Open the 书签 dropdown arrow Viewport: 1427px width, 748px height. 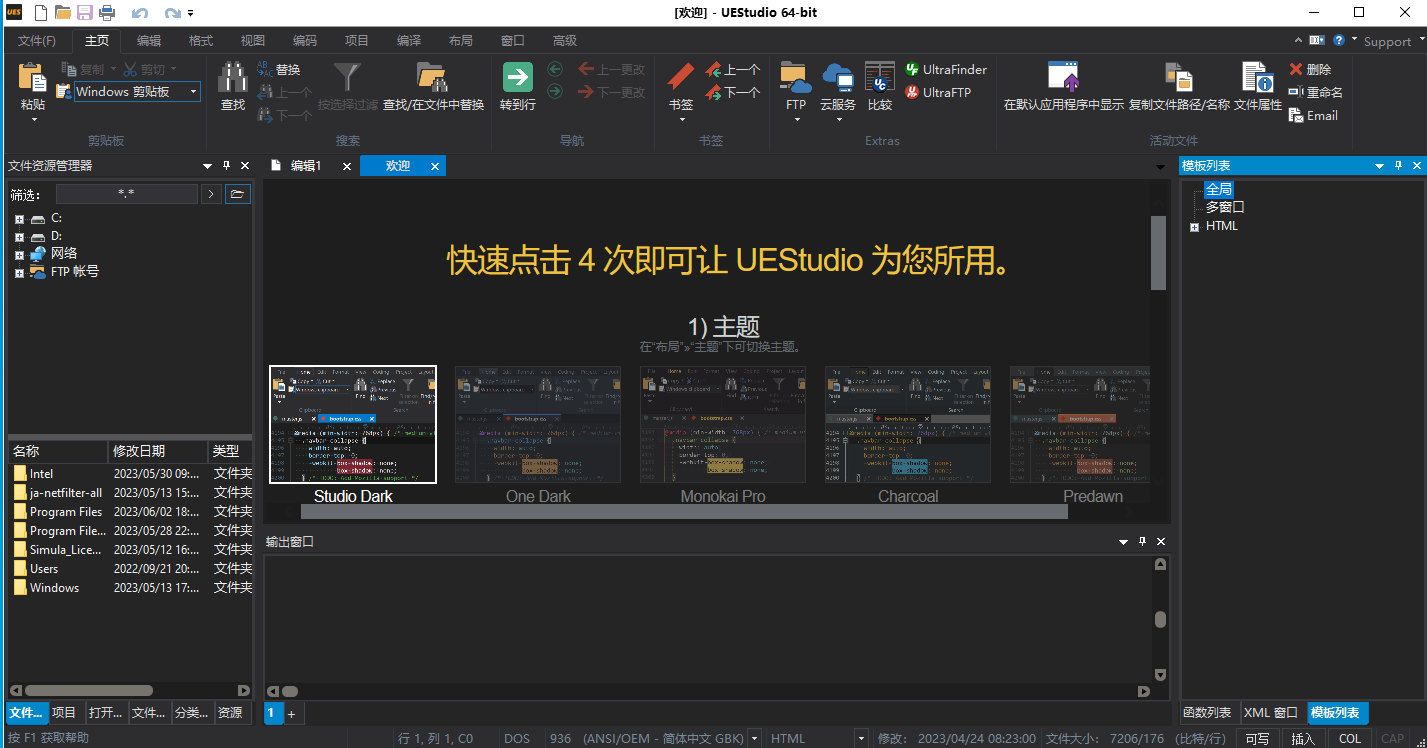point(681,119)
